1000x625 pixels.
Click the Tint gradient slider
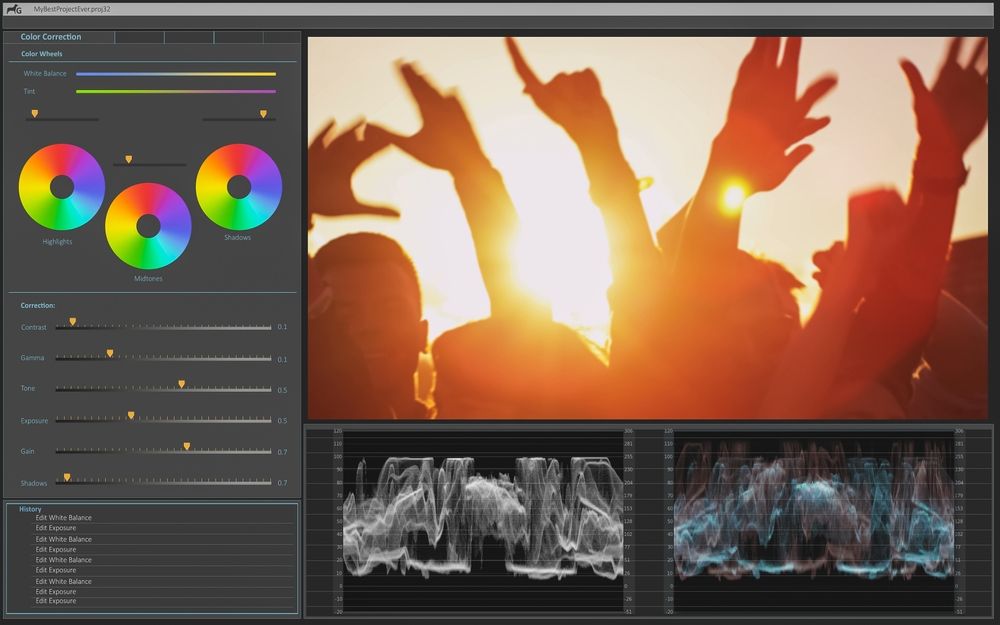tap(175, 91)
